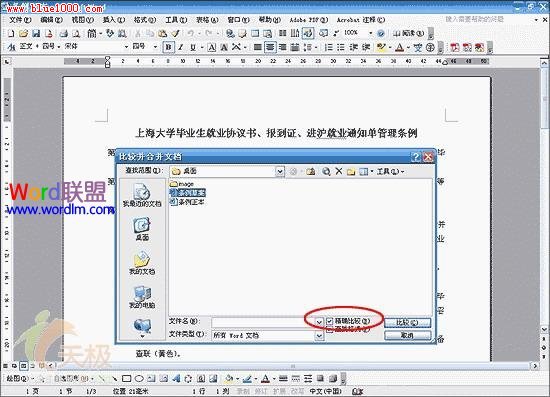The width and height of the screenshot is (550, 397).
Task: Click the Cancel button in dialog
Action: 408,336
